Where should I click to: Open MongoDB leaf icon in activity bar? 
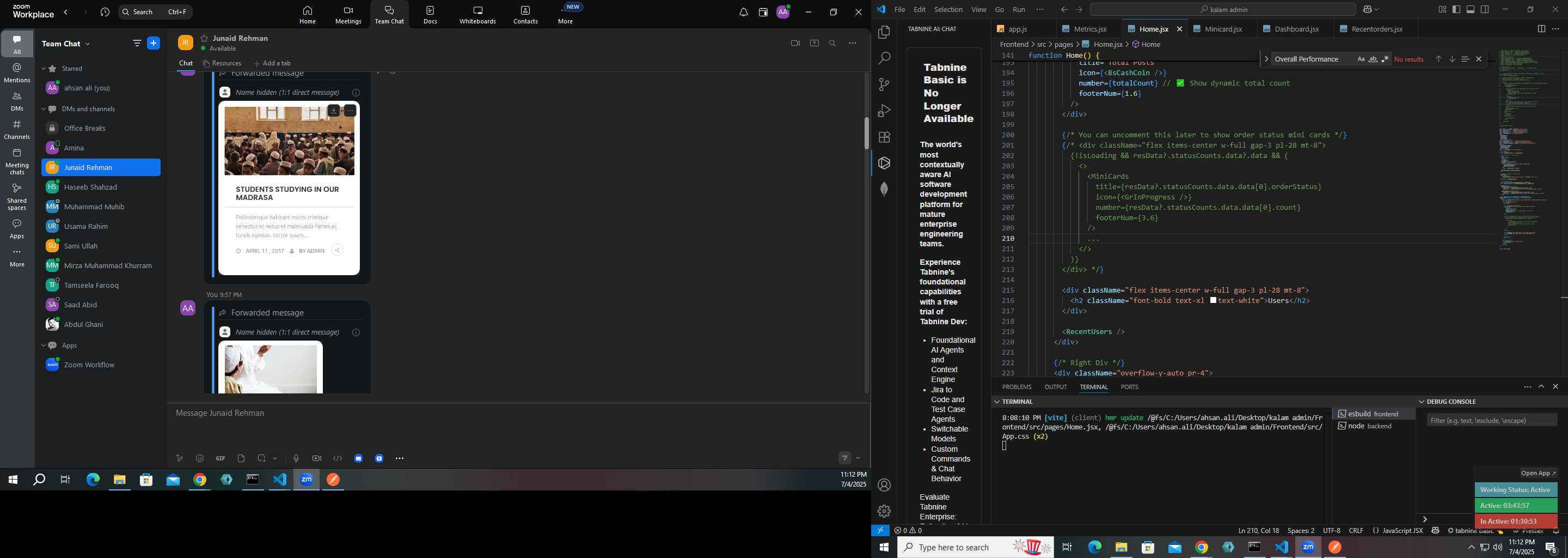(x=884, y=190)
